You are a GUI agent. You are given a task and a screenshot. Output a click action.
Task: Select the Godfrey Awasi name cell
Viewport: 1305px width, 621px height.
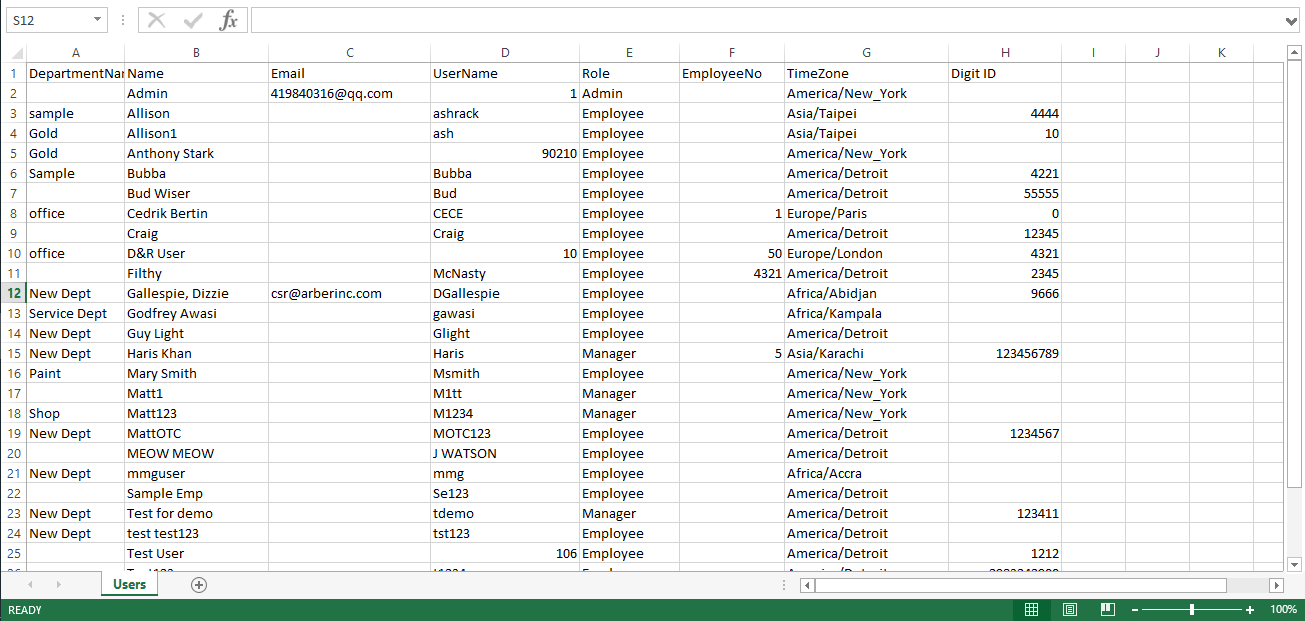pyautogui.click(x=197, y=313)
